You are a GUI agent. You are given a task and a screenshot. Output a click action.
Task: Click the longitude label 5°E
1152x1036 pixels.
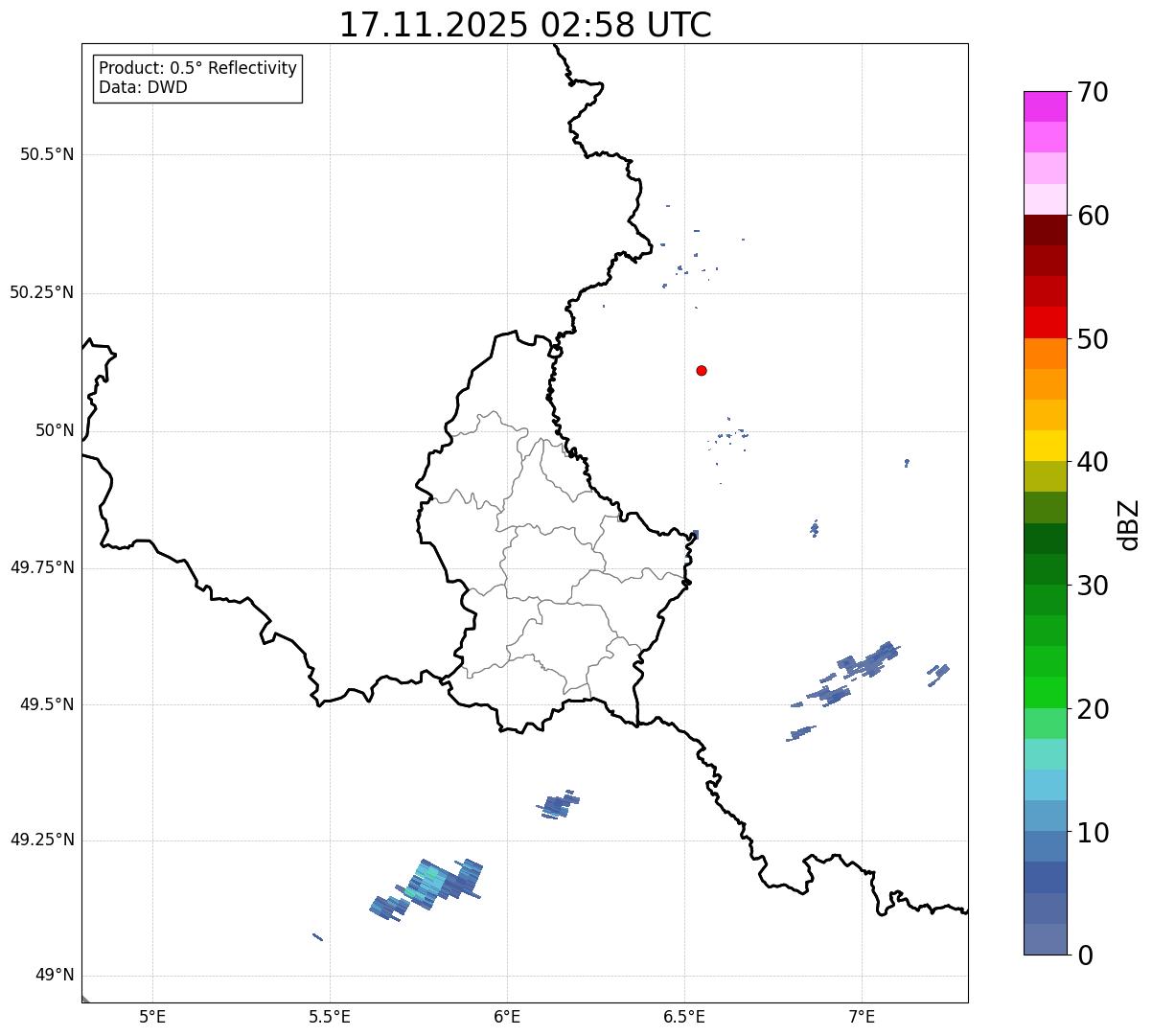pyautogui.click(x=152, y=1016)
